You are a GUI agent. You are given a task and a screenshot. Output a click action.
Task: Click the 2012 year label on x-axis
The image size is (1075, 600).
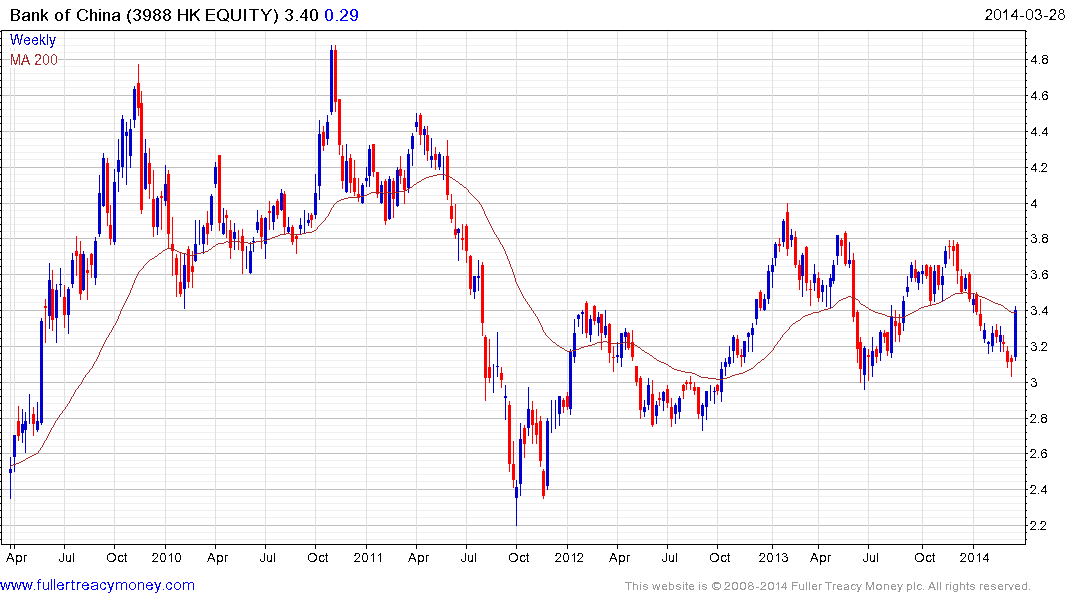(569, 557)
